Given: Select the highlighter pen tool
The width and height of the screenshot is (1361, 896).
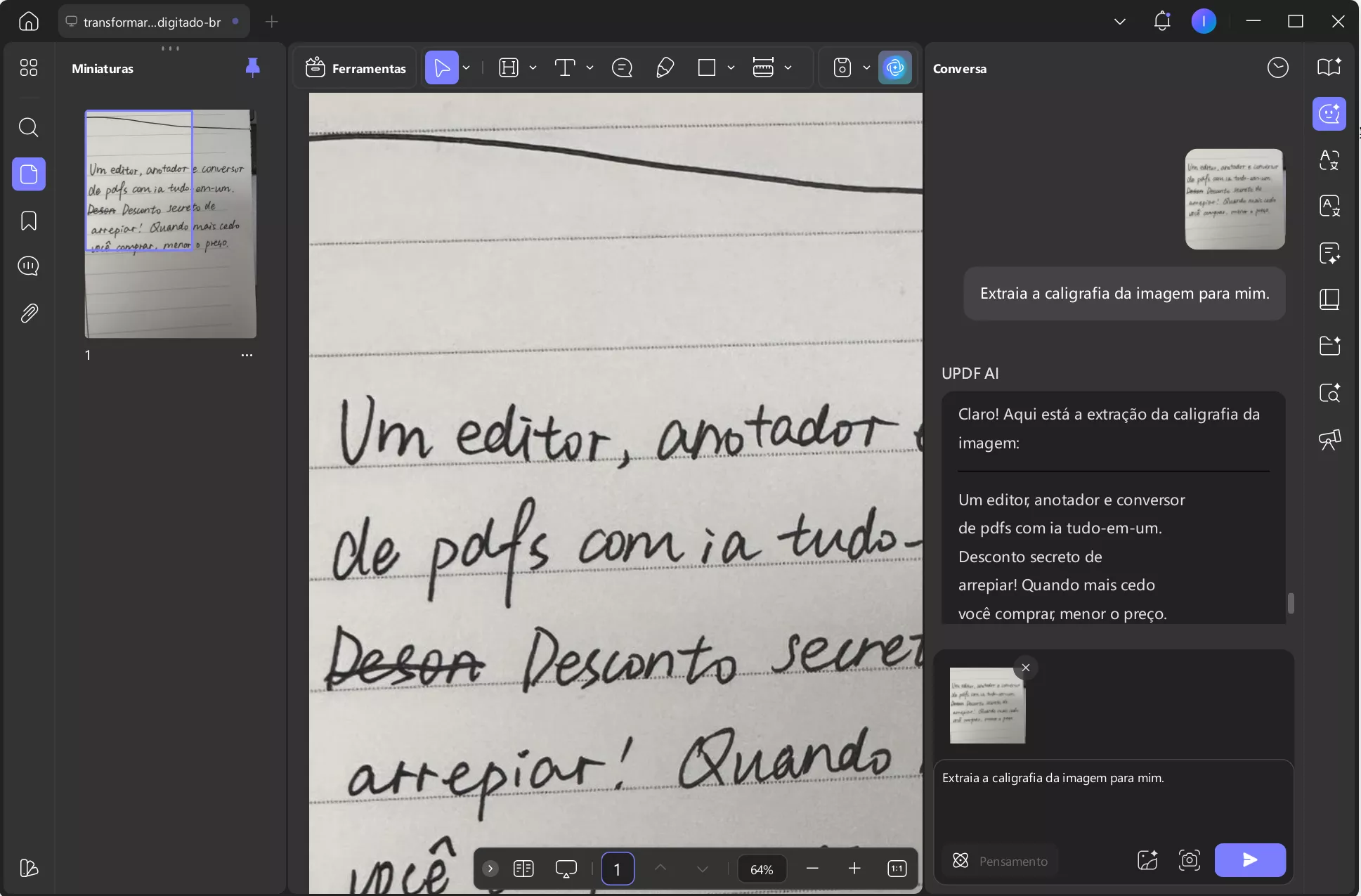Looking at the screenshot, I should pos(664,67).
